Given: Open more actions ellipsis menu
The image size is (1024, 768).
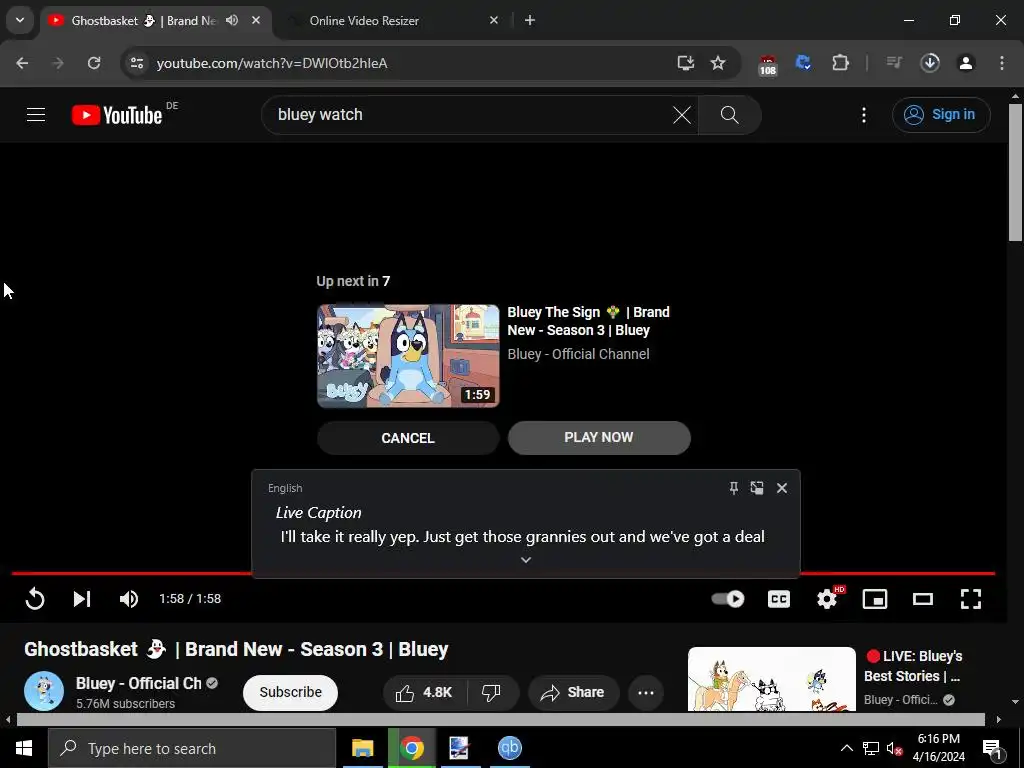Looking at the screenshot, I should (646, 692).
